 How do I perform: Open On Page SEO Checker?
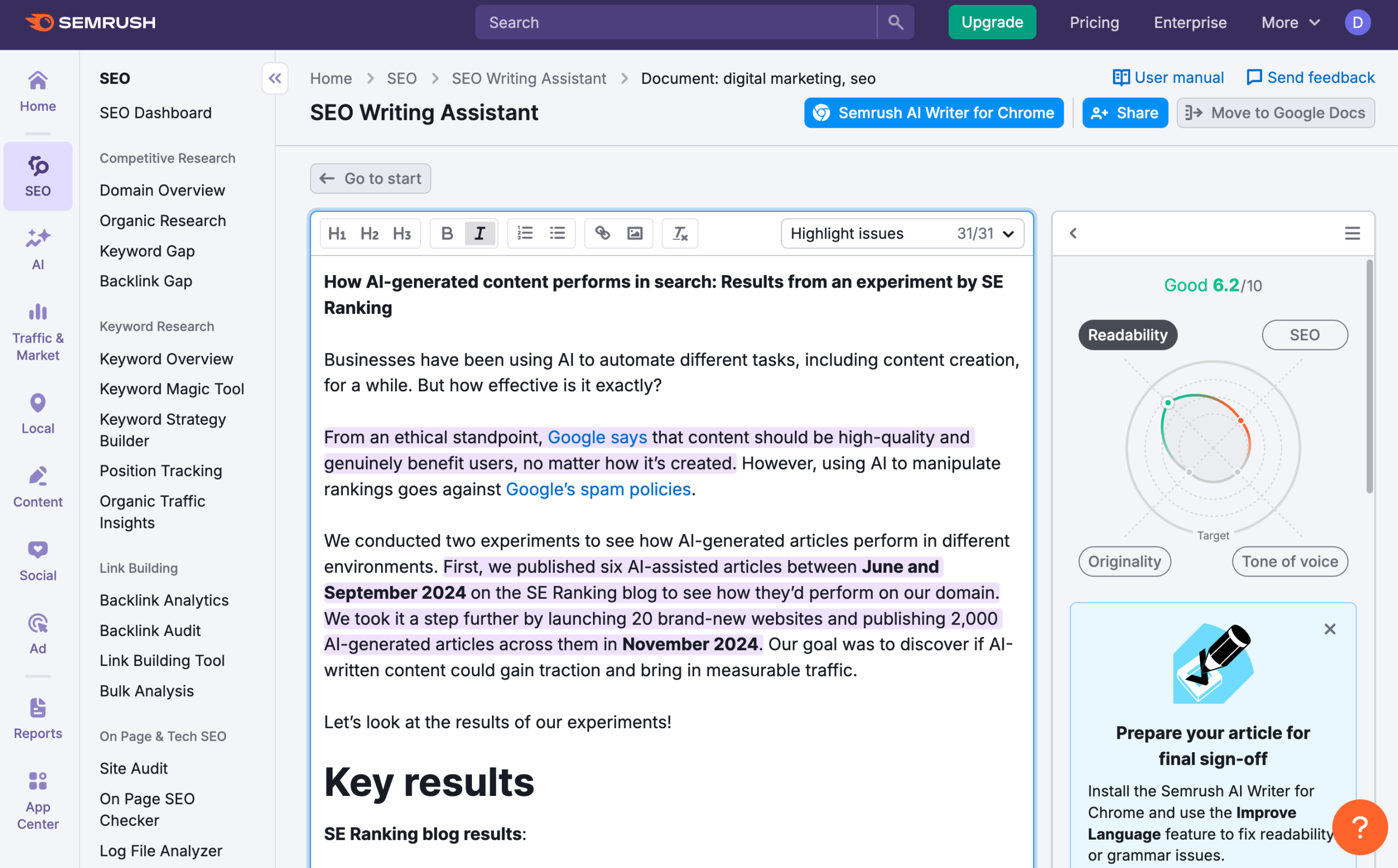click(x=147, y=810)
